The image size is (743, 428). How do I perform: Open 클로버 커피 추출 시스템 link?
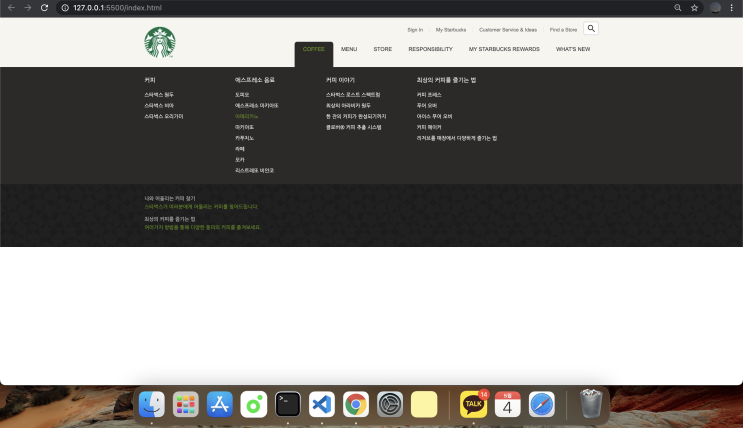pos(353,127)
